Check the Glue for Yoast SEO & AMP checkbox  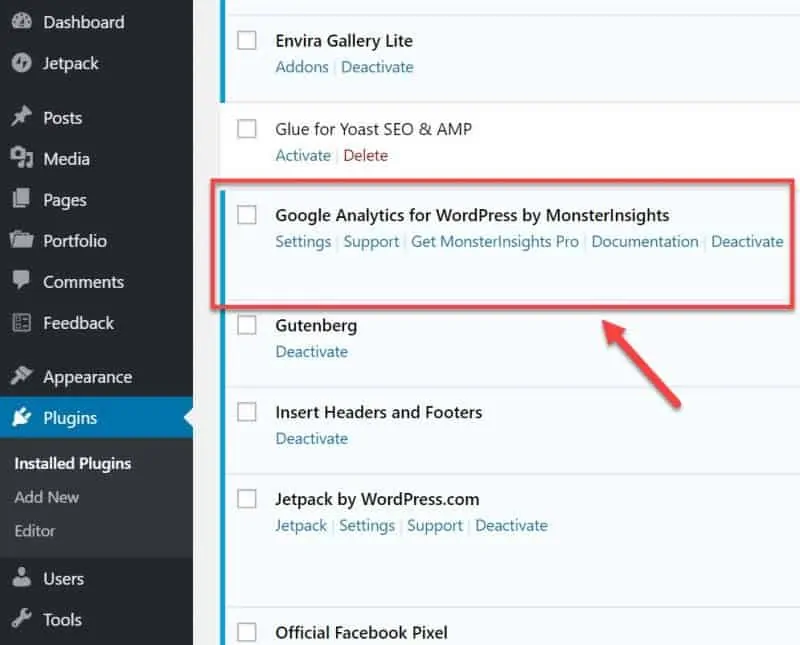(247, 129)
